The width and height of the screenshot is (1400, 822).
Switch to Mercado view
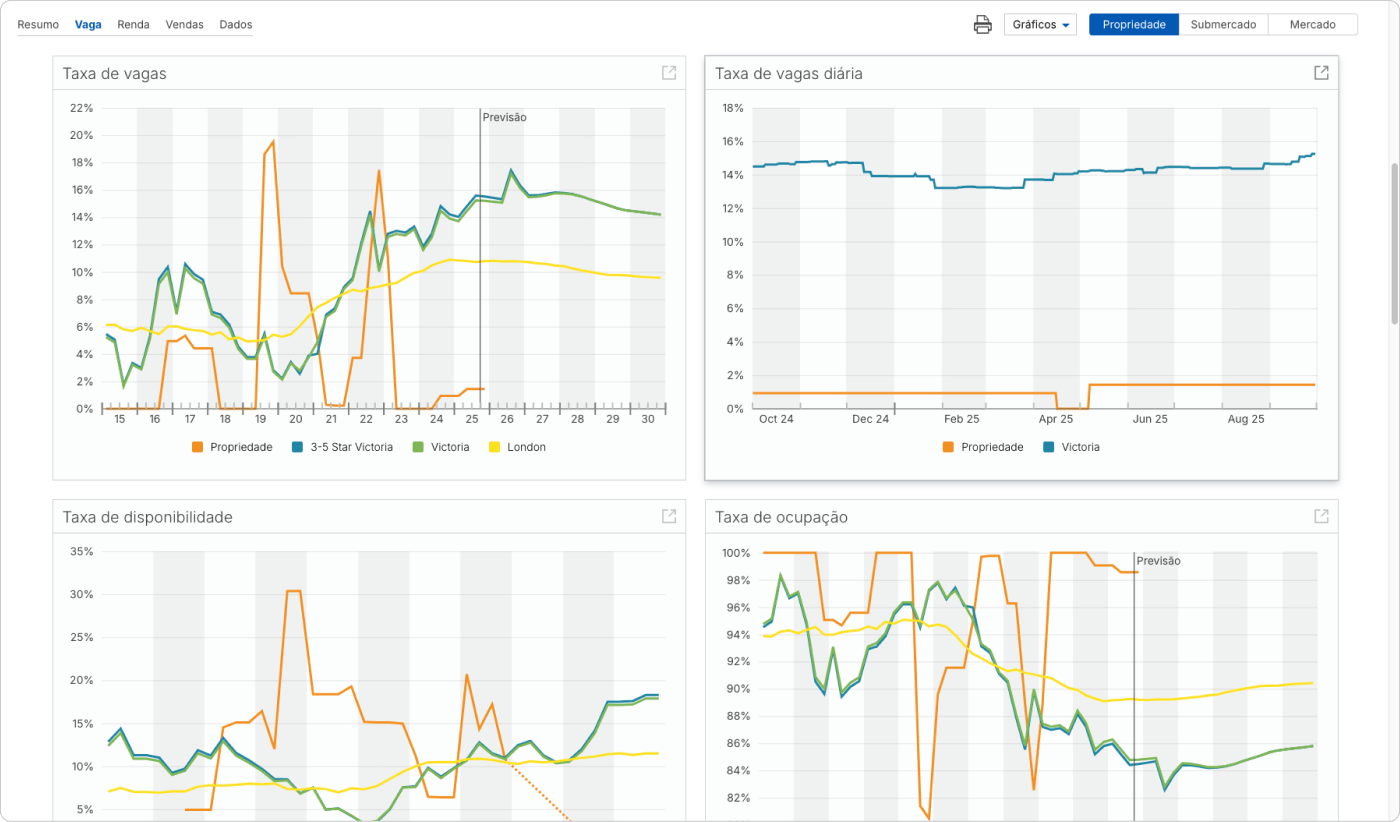(x=1312, y=25)
